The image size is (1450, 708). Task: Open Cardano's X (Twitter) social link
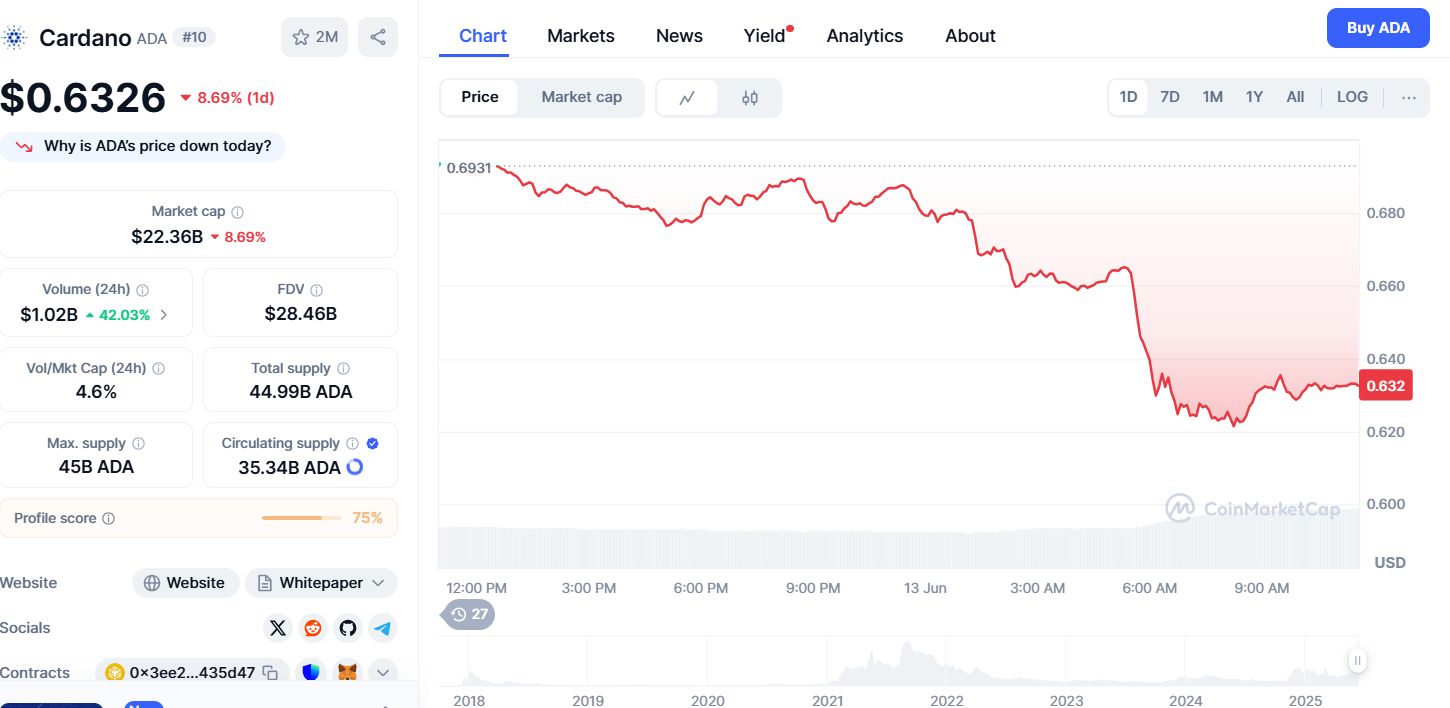[x=278, y=628]
